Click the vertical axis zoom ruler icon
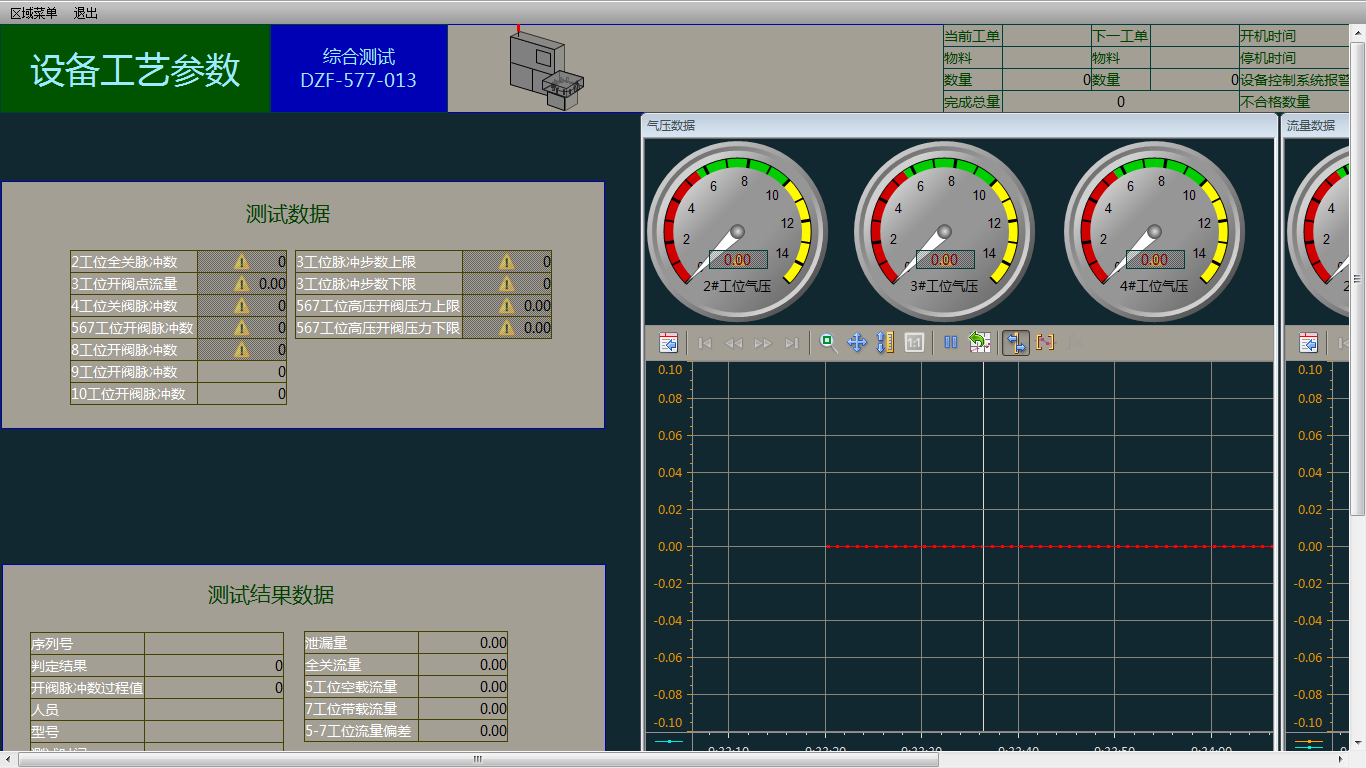This screenshot has height=768, width=1366. point(885,343)
